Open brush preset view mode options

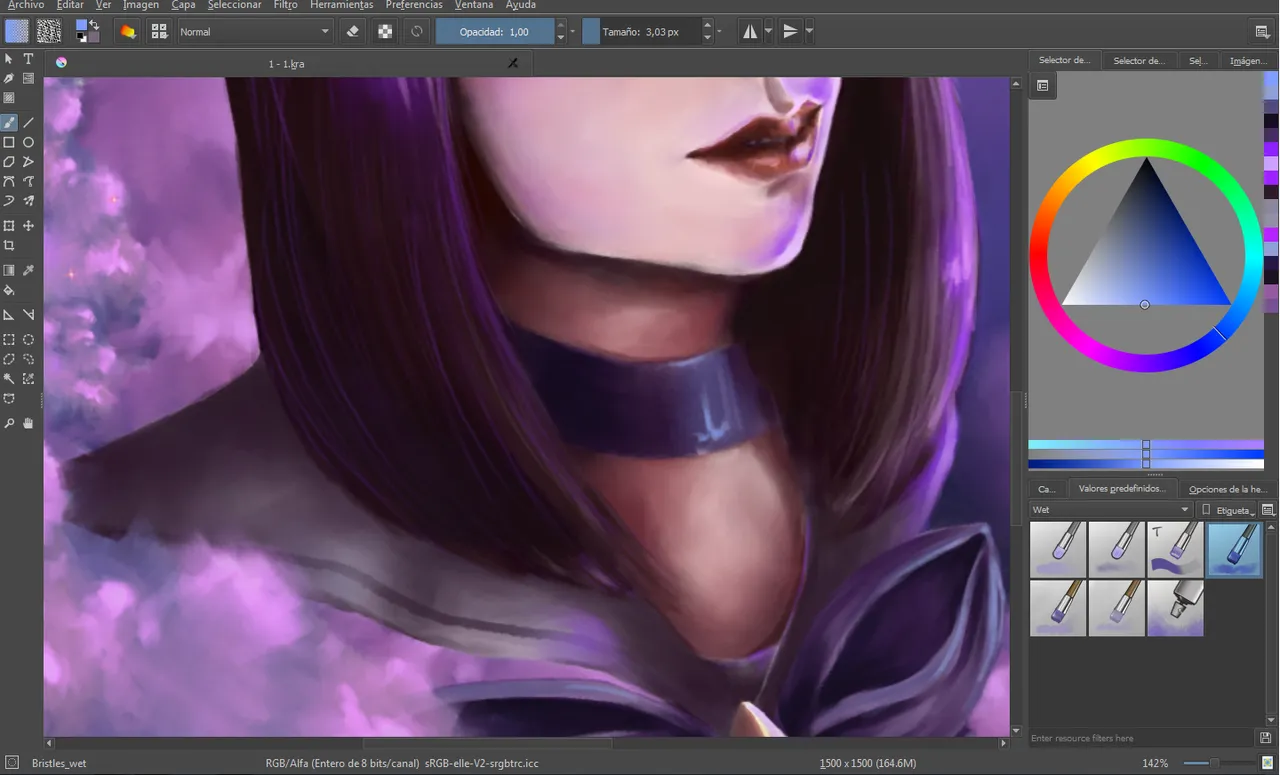[1268, 510]
